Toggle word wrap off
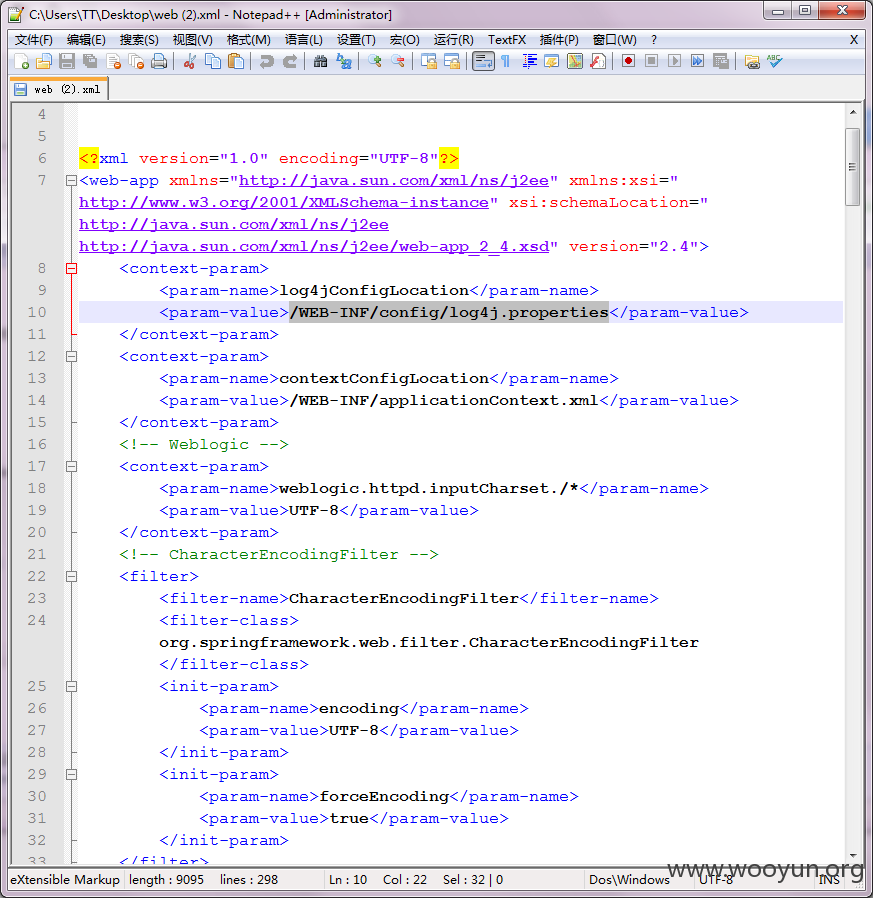This screenshot has height=898, width=873. (483, 61)
